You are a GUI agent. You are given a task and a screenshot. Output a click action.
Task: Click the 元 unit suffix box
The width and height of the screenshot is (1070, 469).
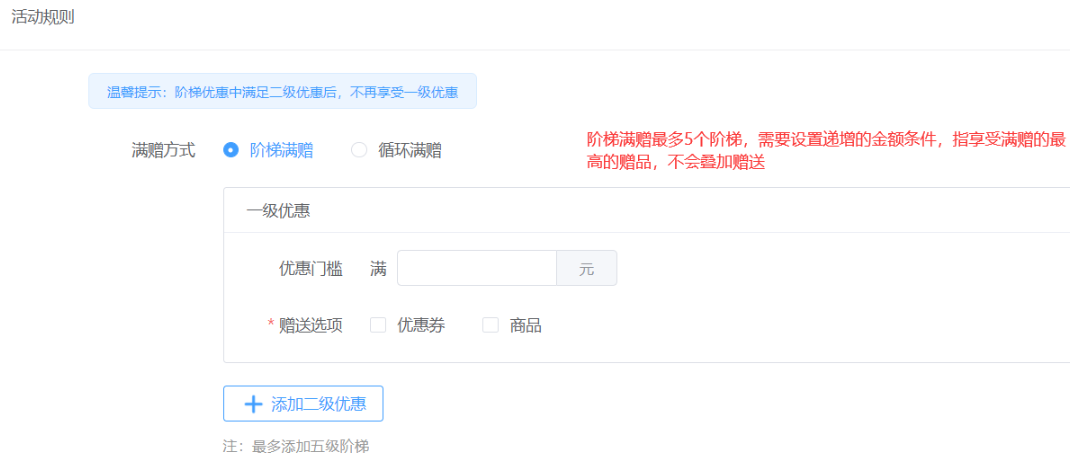tap(587, 268)
